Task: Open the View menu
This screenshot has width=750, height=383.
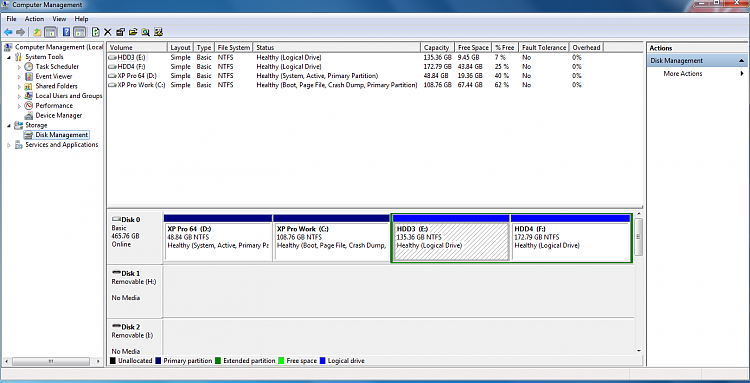Action: pos(59,19)
